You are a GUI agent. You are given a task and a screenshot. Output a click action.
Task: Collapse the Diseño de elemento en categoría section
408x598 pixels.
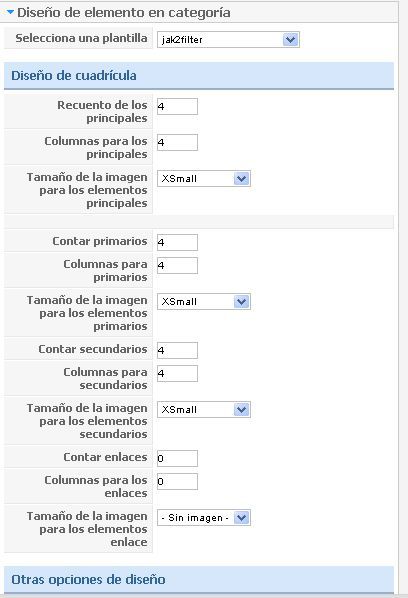10,12
